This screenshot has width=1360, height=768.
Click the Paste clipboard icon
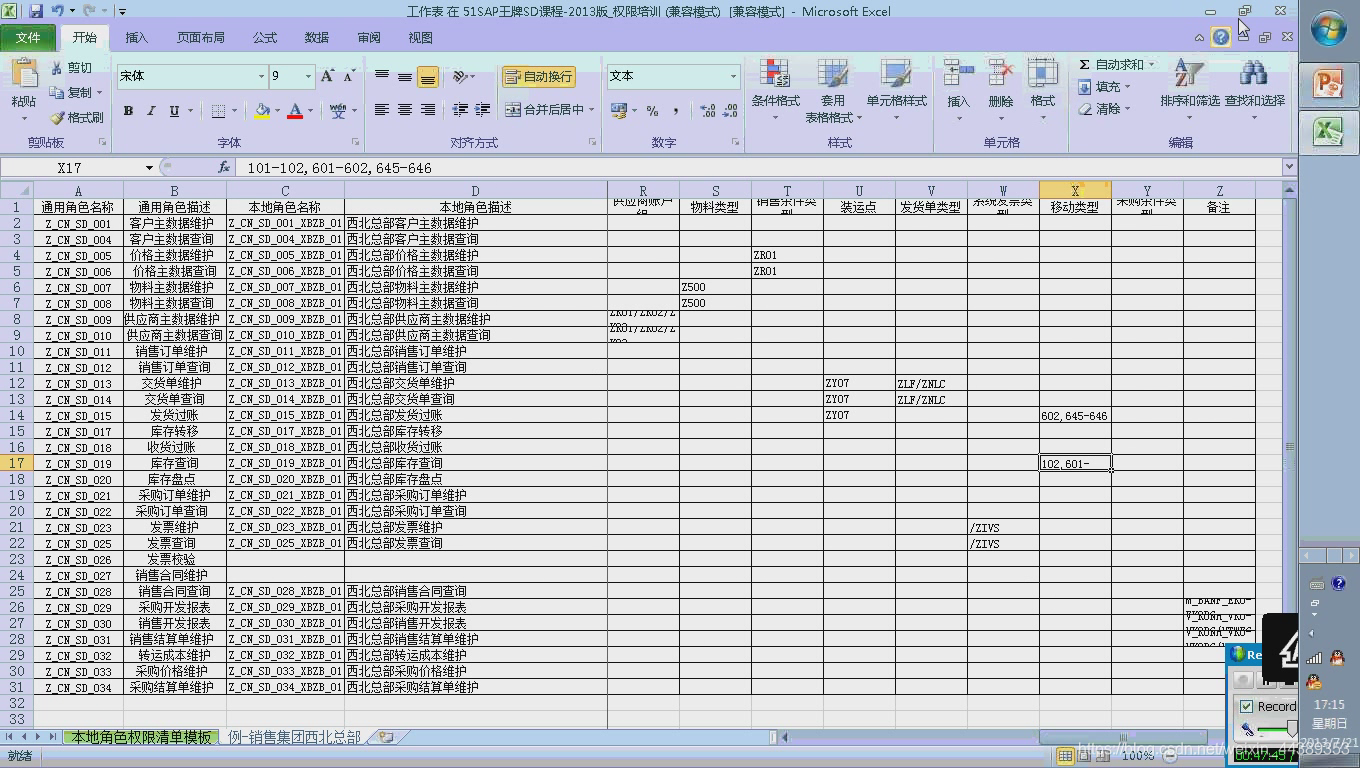tap(23, 75)
